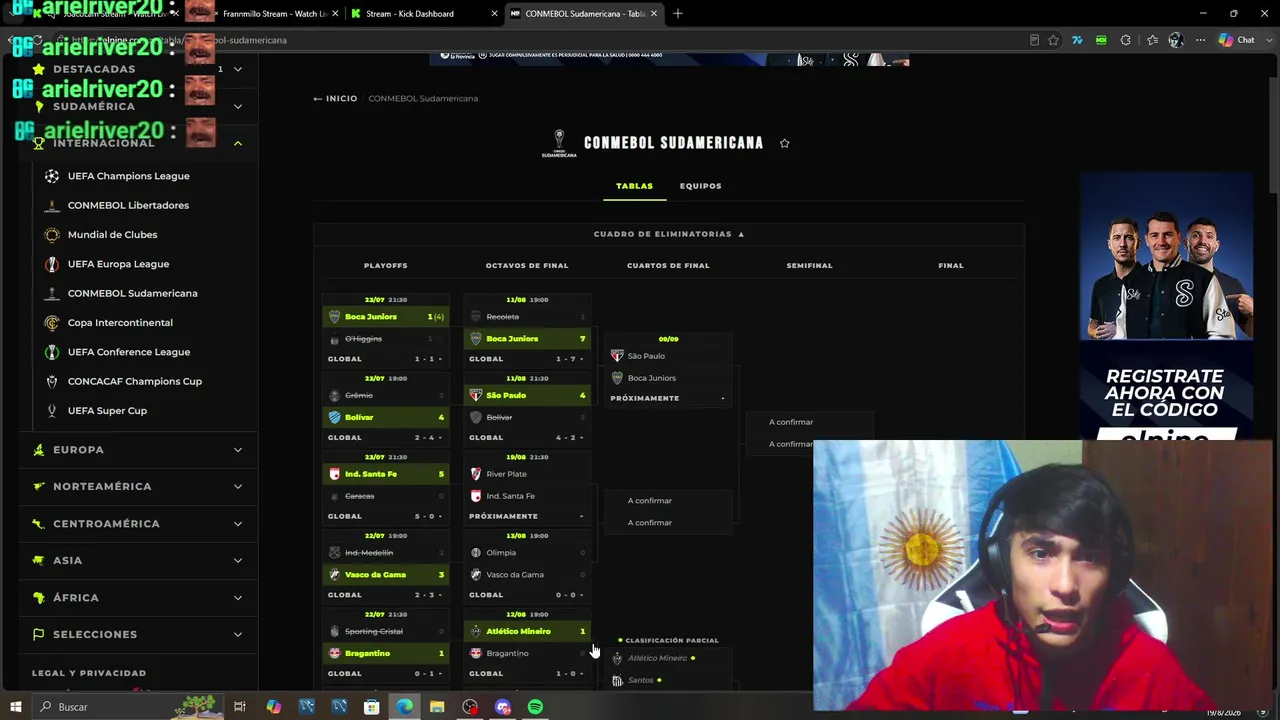This screenshot has height=720, width=1280.
Task: Open a new browser tab
Action: [x=678, y=14]
